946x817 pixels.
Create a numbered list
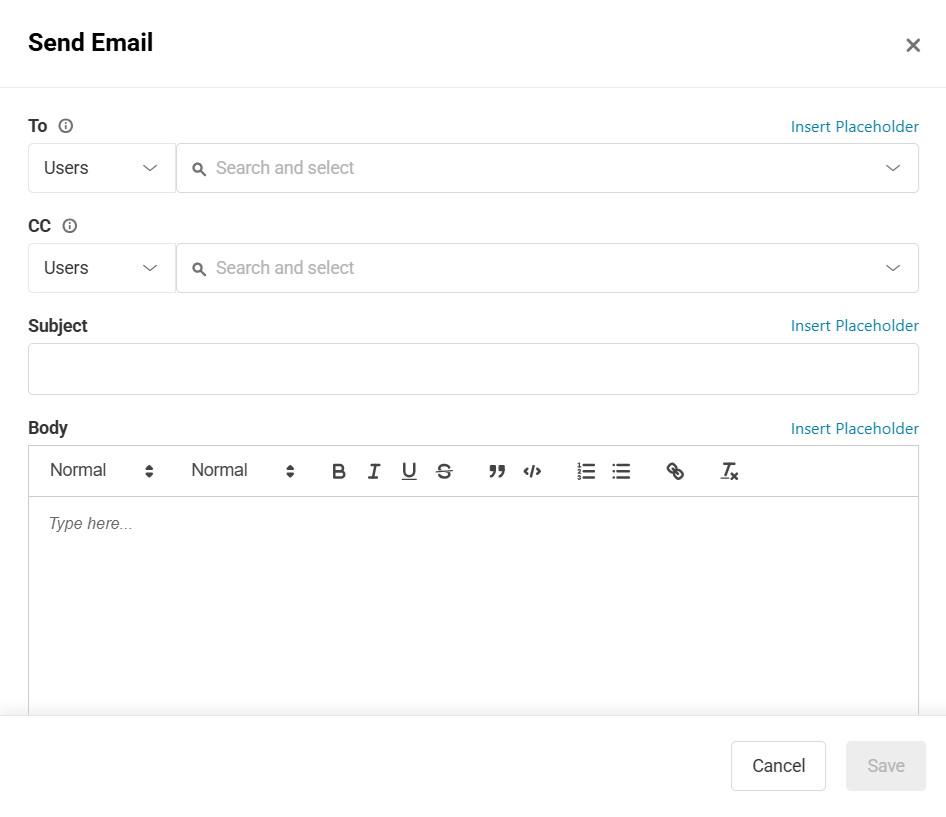pos(586,471)
